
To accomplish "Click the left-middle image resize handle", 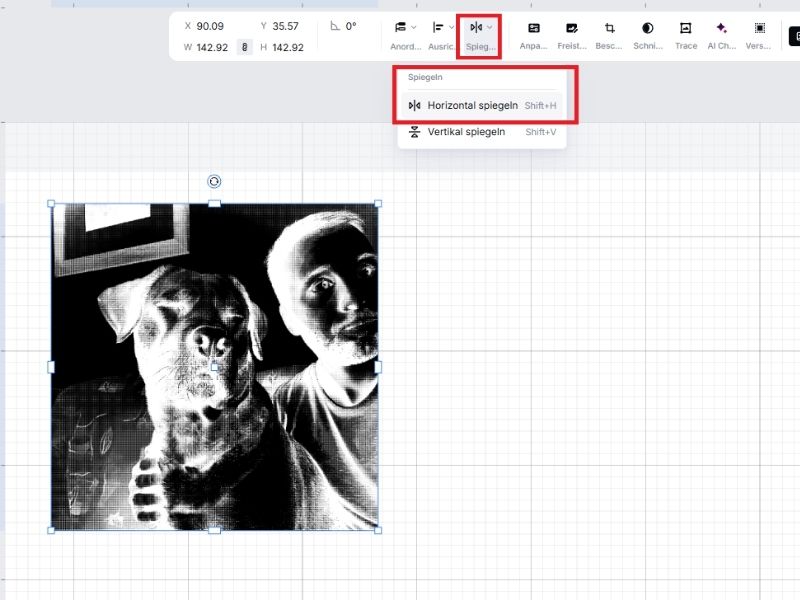I will pos(51,367).
